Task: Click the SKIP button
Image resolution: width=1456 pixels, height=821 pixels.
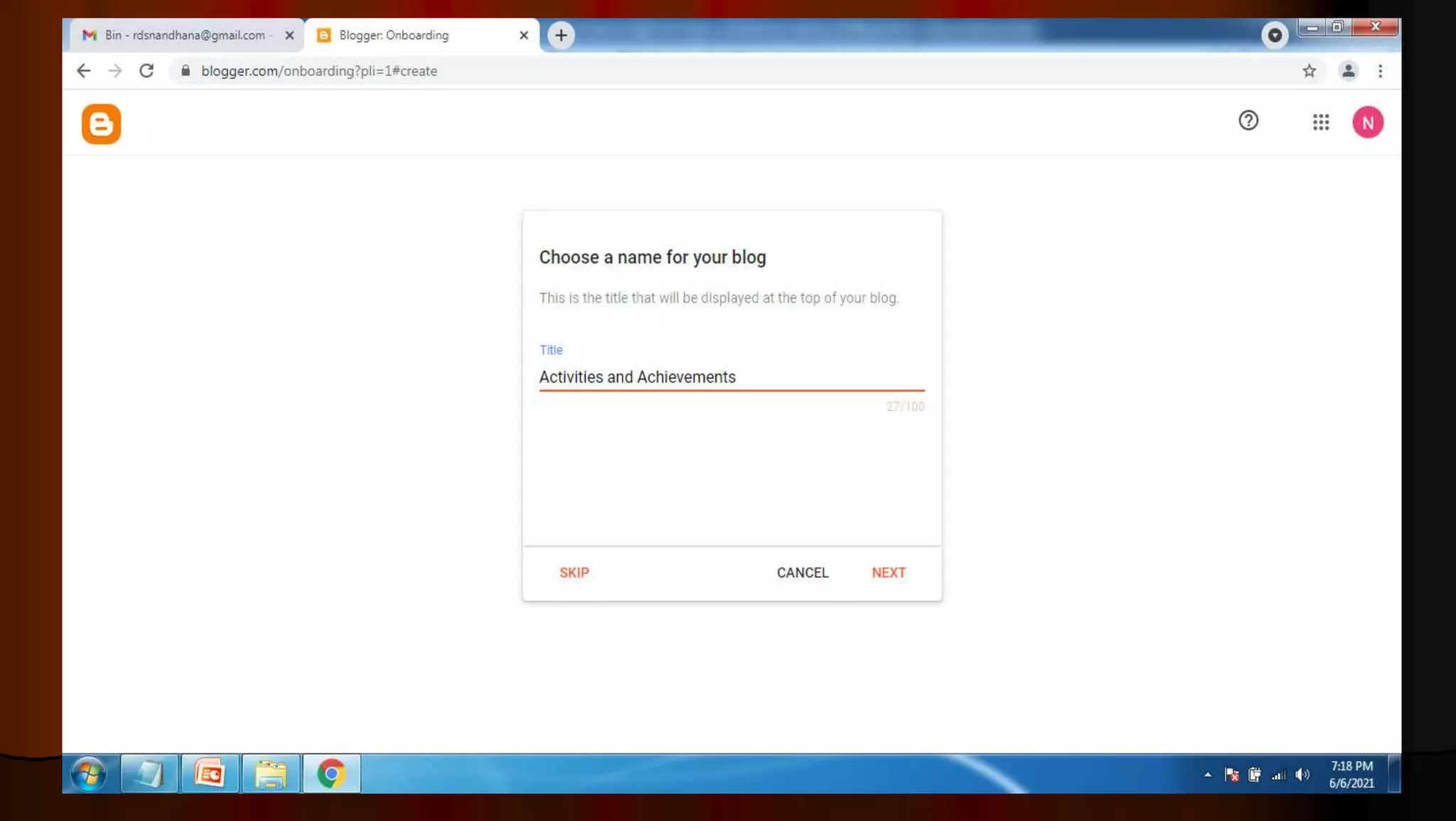Action: pyautogui.click(x=574, y=572)
